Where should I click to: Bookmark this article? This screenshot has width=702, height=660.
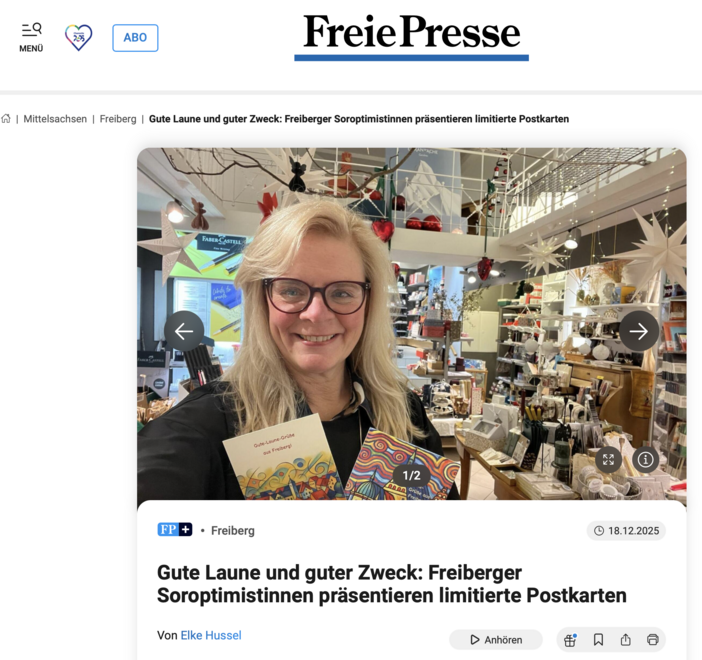[x=598, y=640]
